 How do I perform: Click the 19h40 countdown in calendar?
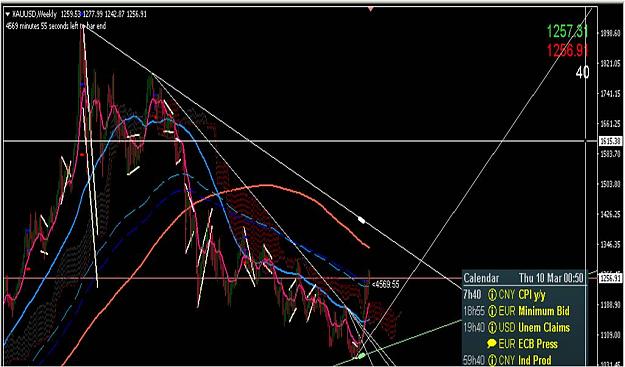tap(474, 328)
